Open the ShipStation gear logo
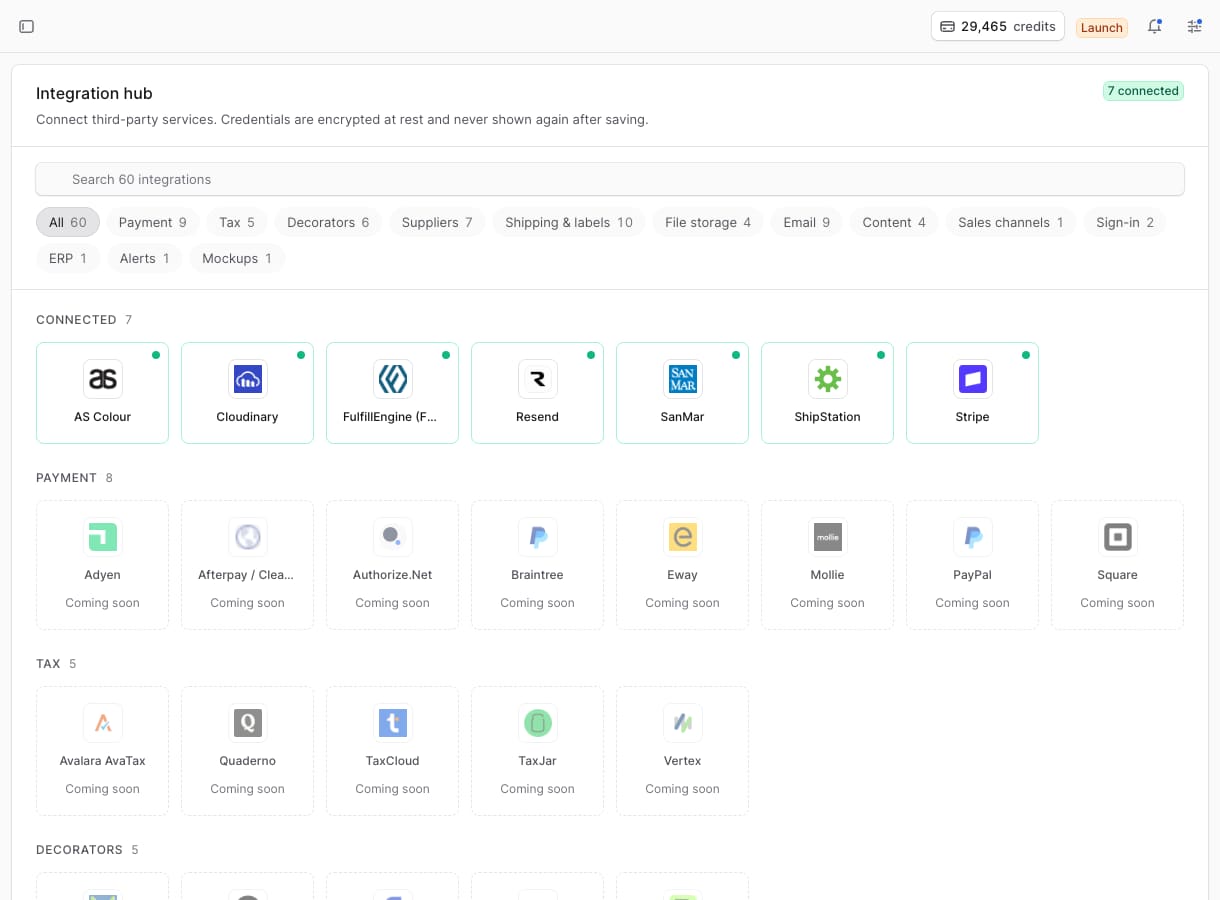 [x=828, y=379]
